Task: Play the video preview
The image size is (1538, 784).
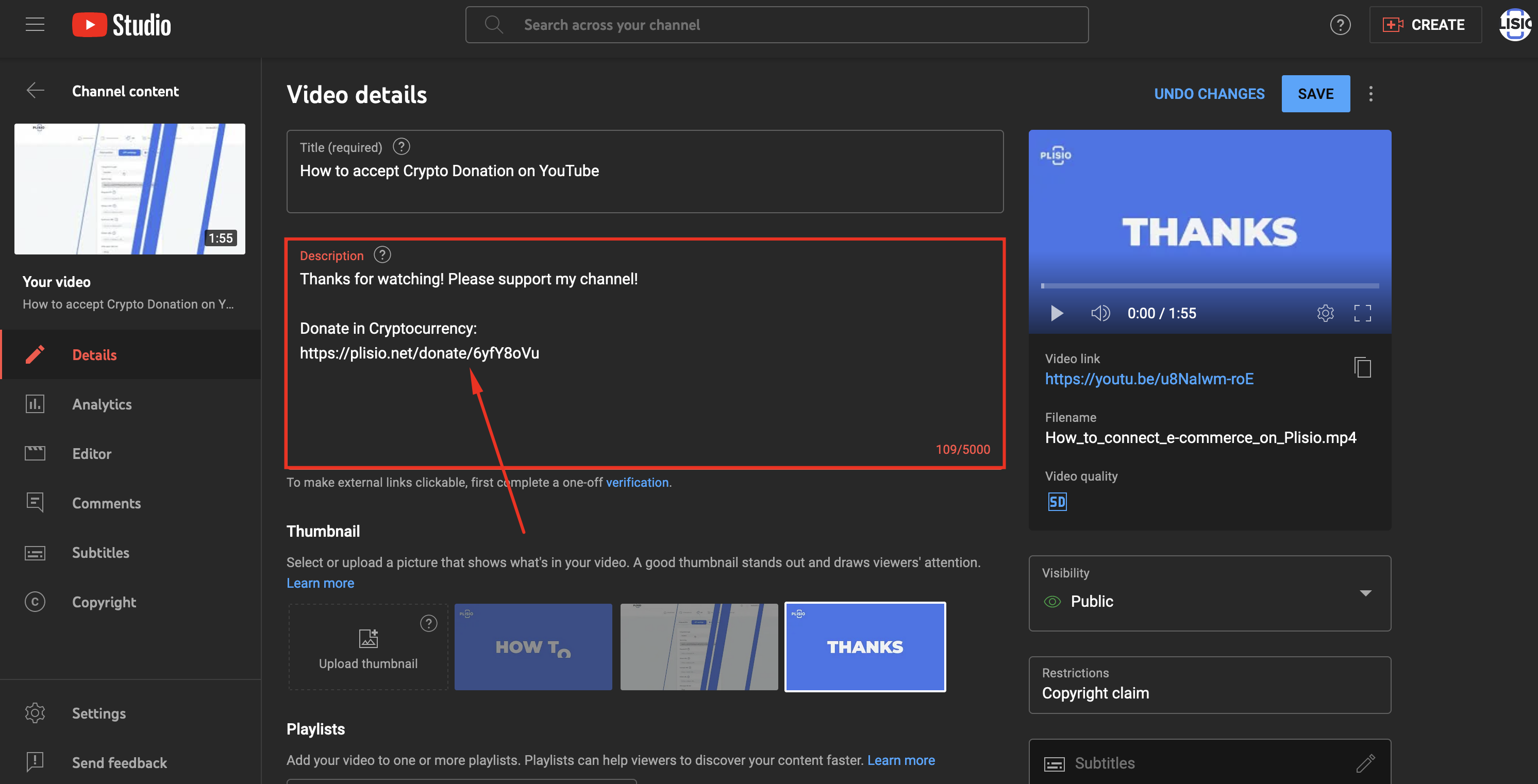Action: coord(1056,313)
